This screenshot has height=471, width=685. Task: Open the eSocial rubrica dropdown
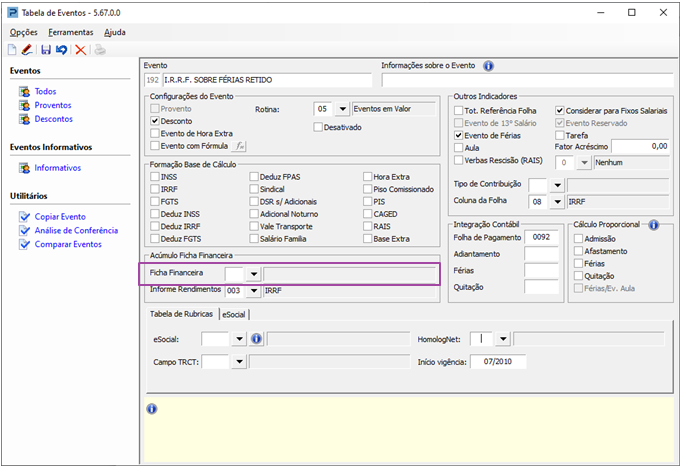click(x=239, y=339)
